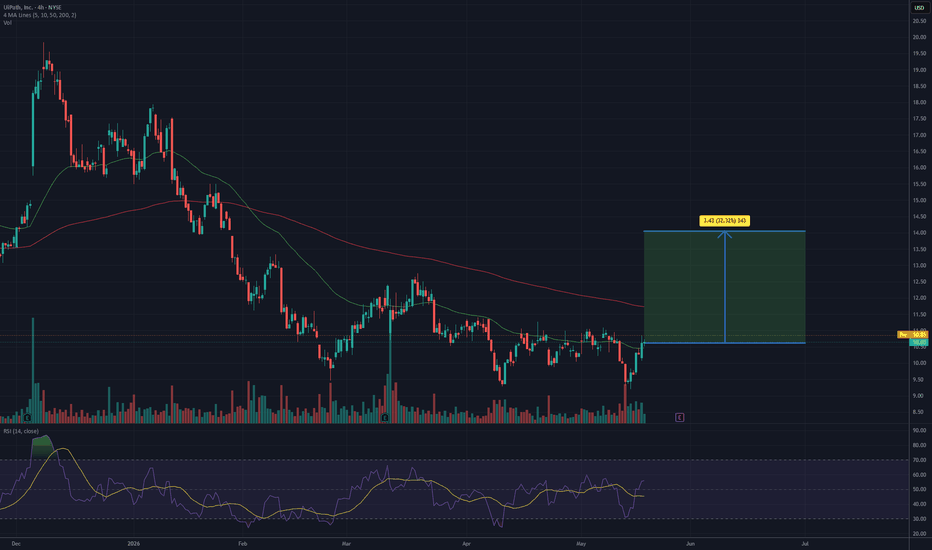Click the Feb label on time axis
The image size is (932, 550).
(x=243, y=543)
